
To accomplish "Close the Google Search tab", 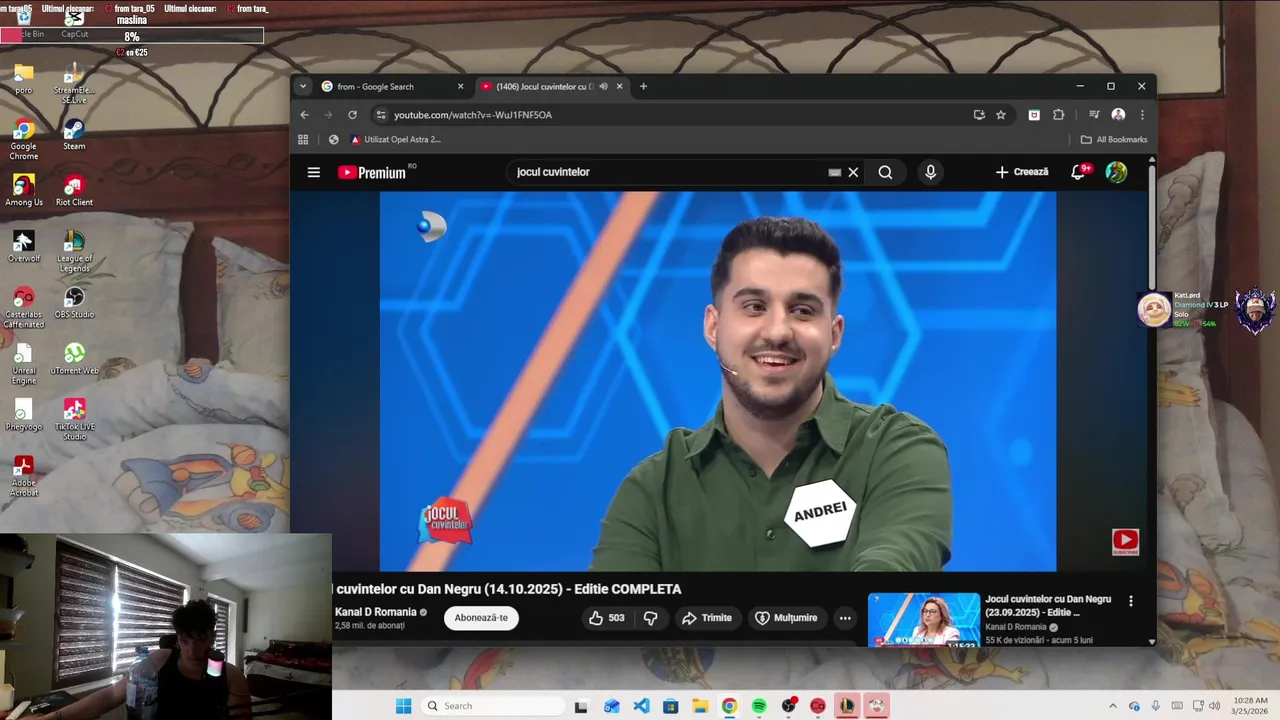I will (x=460, y=87).
